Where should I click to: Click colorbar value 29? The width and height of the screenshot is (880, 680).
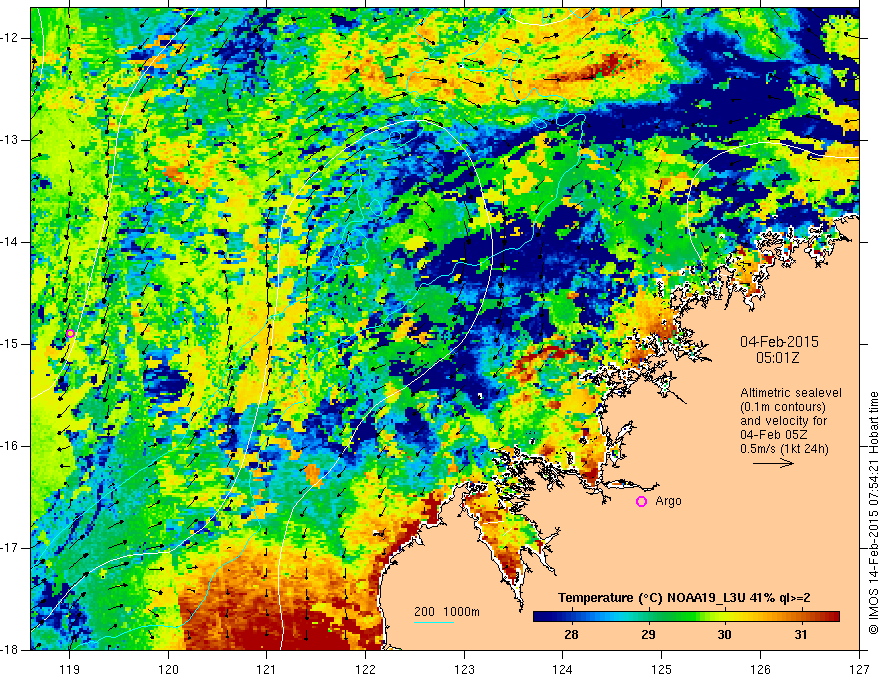pos(648,635)
